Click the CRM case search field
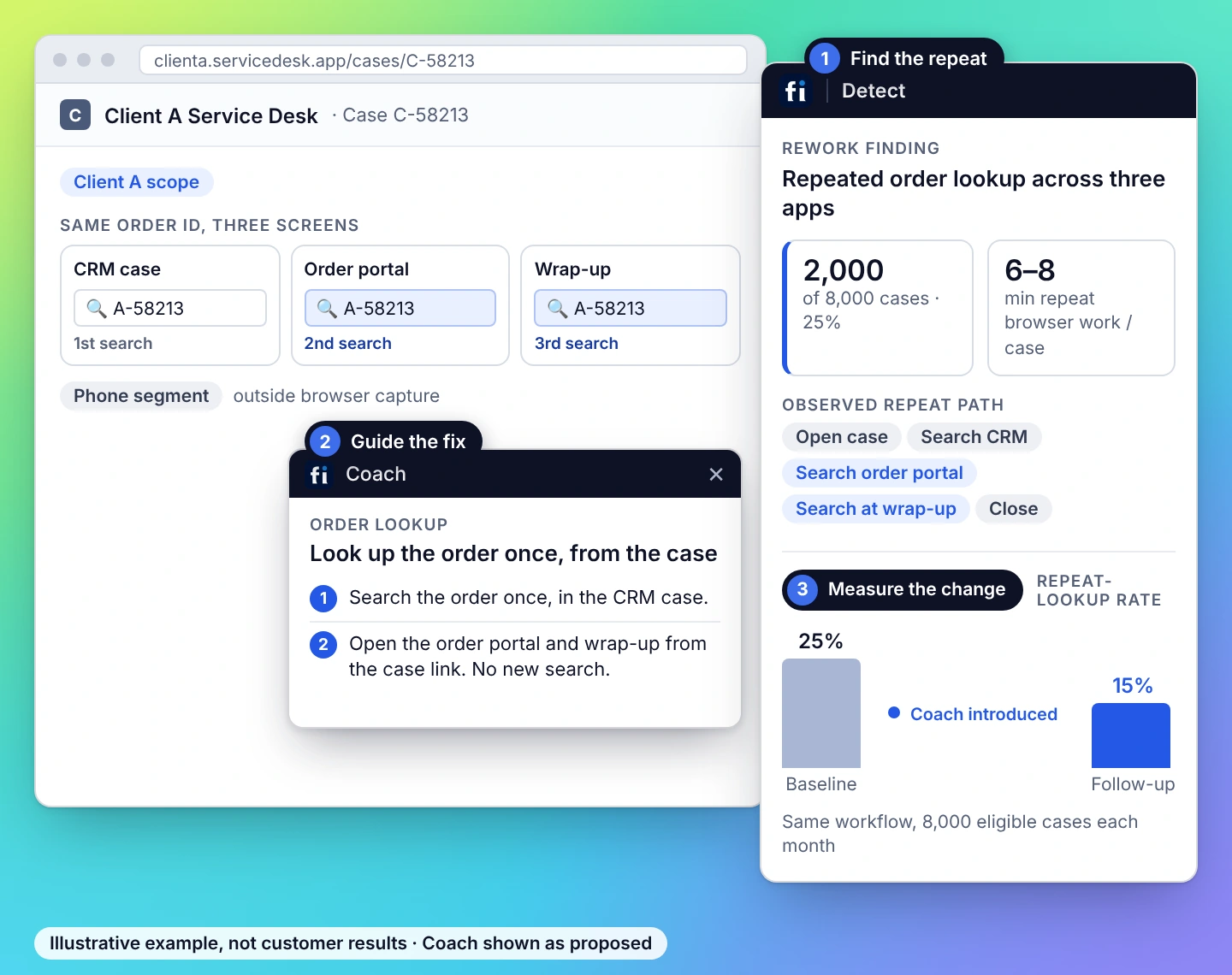The image size is (1232, 975). [170, 308]
